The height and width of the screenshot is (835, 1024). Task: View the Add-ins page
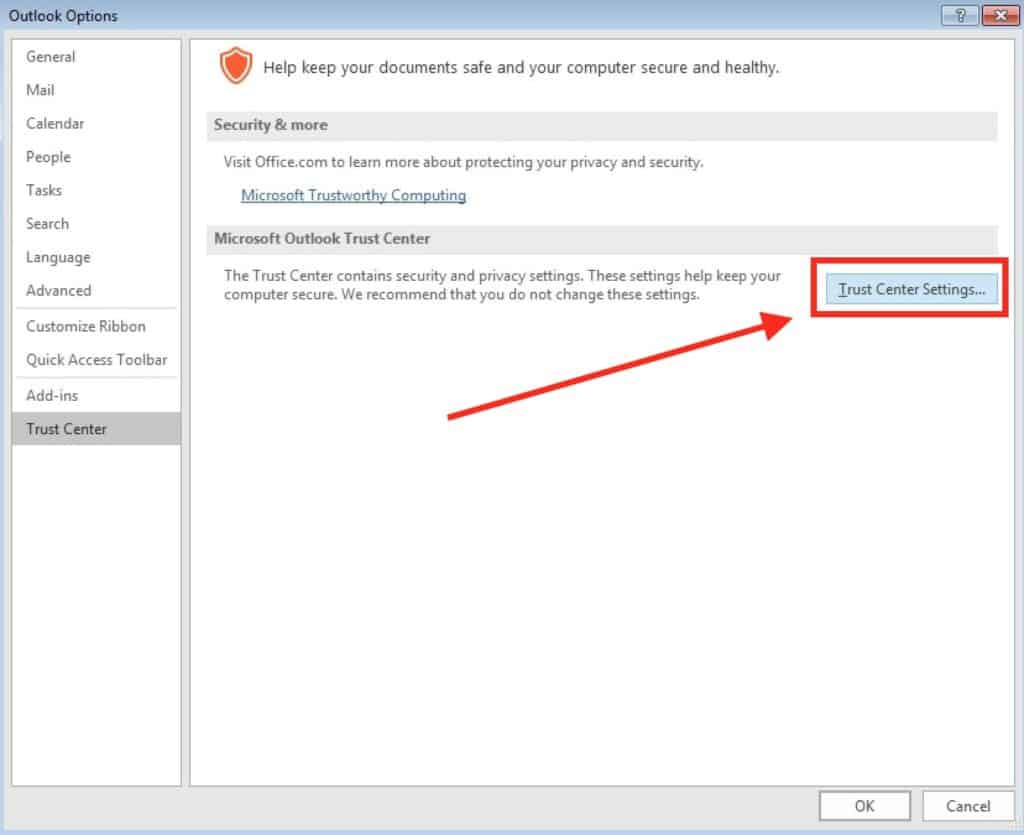[51, 395]
